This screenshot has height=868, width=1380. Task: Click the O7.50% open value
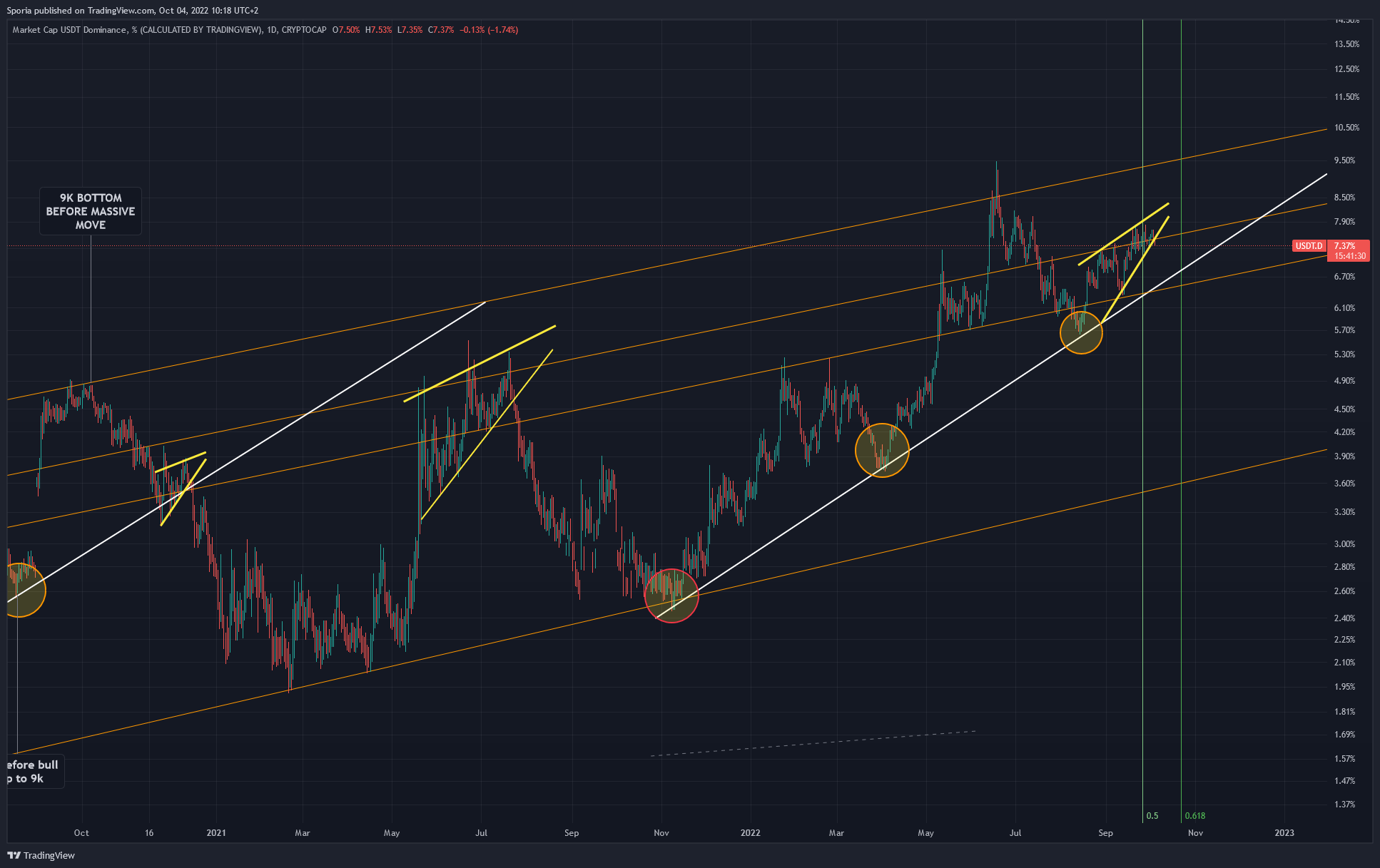pyautogui.click(x=346, y=30)
